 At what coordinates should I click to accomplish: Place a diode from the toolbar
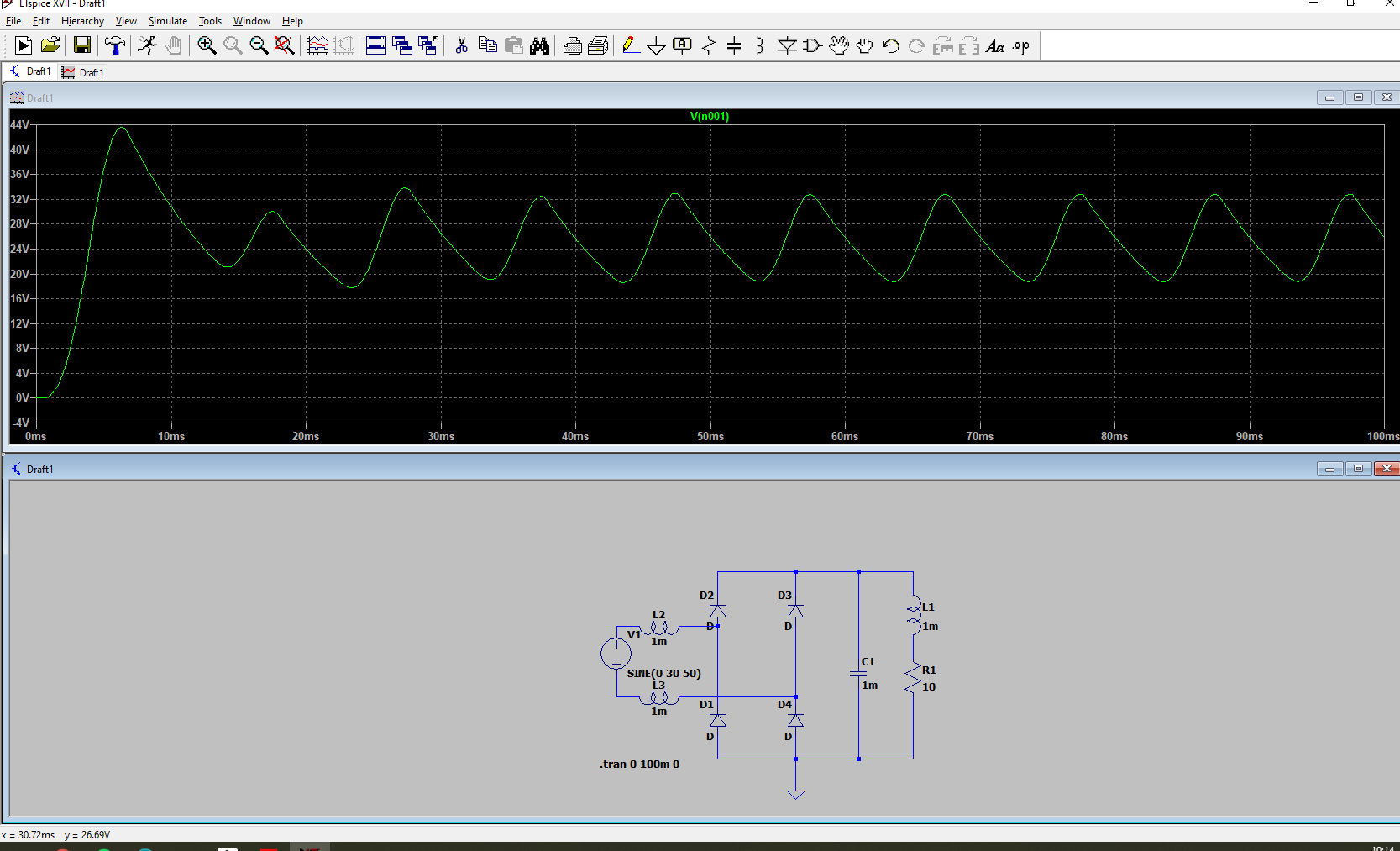(x=787, y=46)
